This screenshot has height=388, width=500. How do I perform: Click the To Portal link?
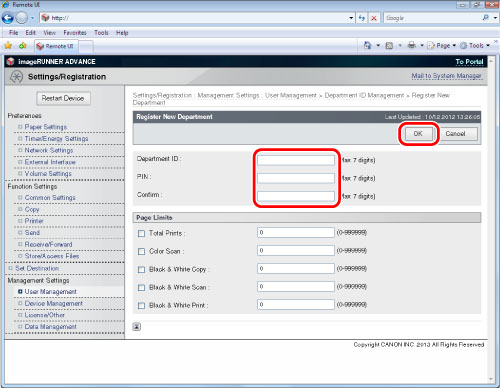click(x=469, y=62)
